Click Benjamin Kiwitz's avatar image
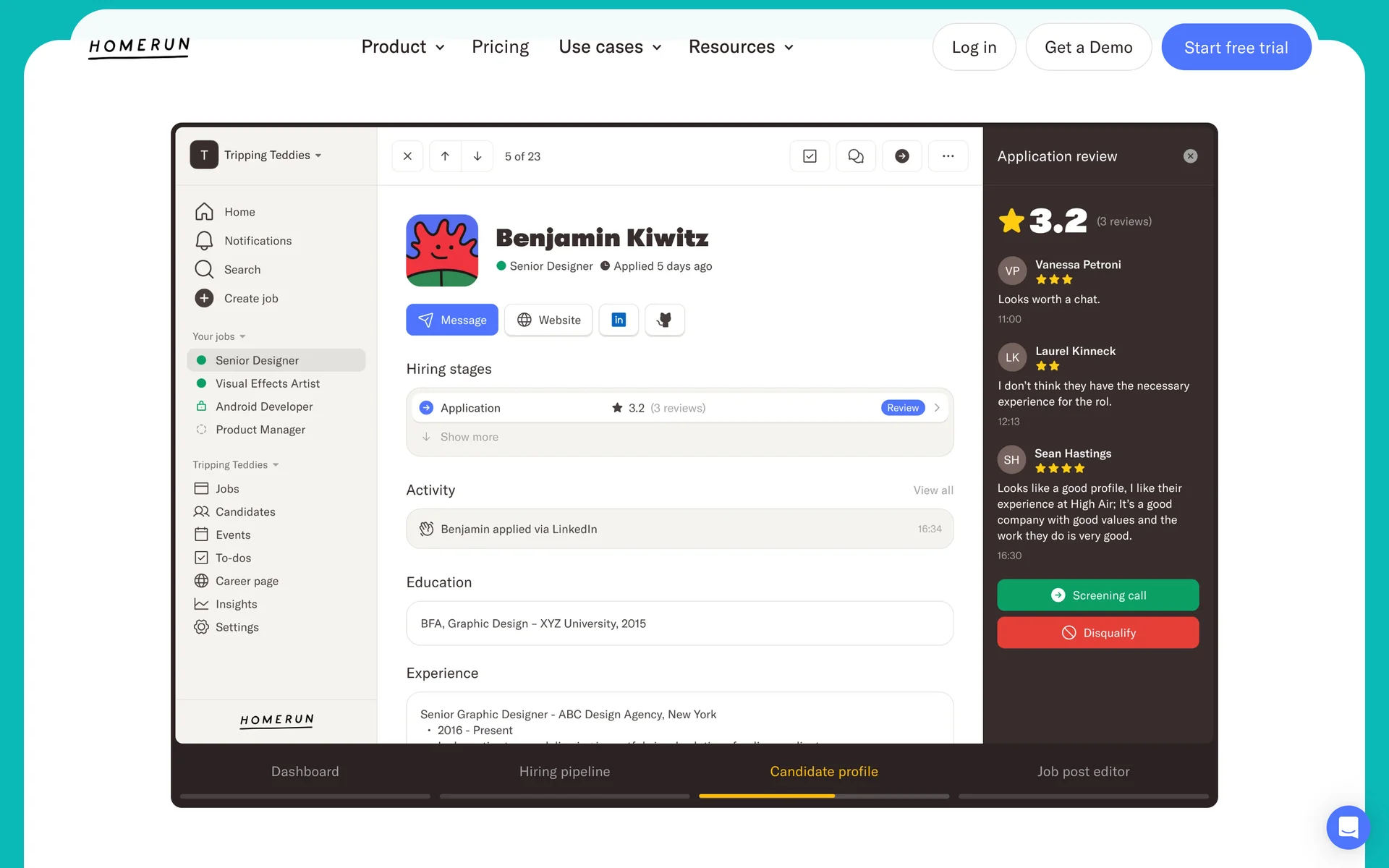This screenshot has width=1389, height=868. (x=442, y=250)
